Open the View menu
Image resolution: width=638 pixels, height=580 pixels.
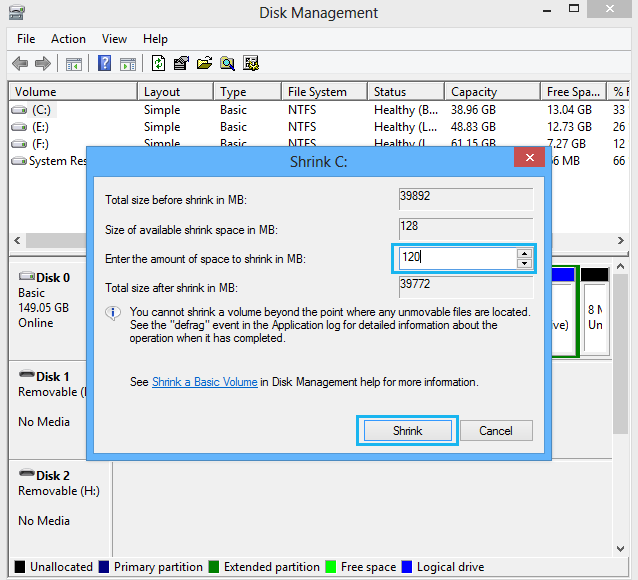(x=114, y=39)
